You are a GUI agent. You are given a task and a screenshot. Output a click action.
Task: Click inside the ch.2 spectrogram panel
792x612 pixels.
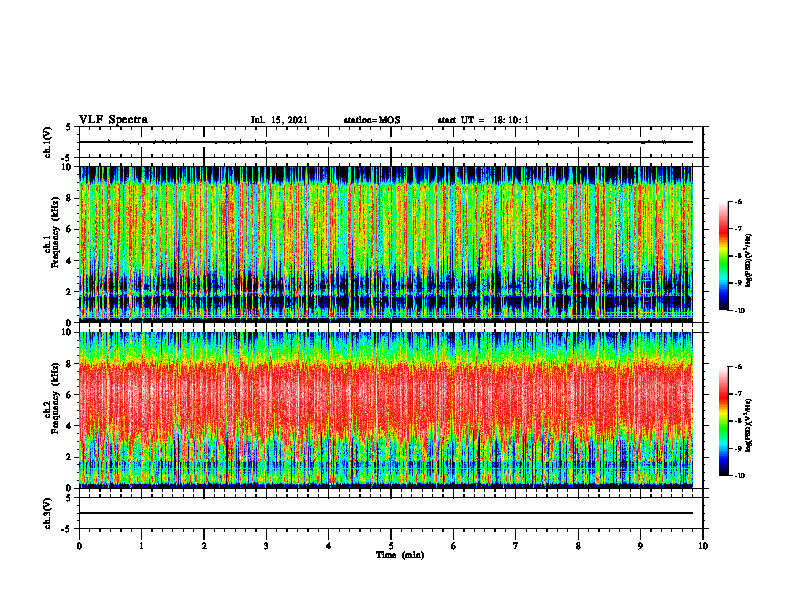[386, 410]
